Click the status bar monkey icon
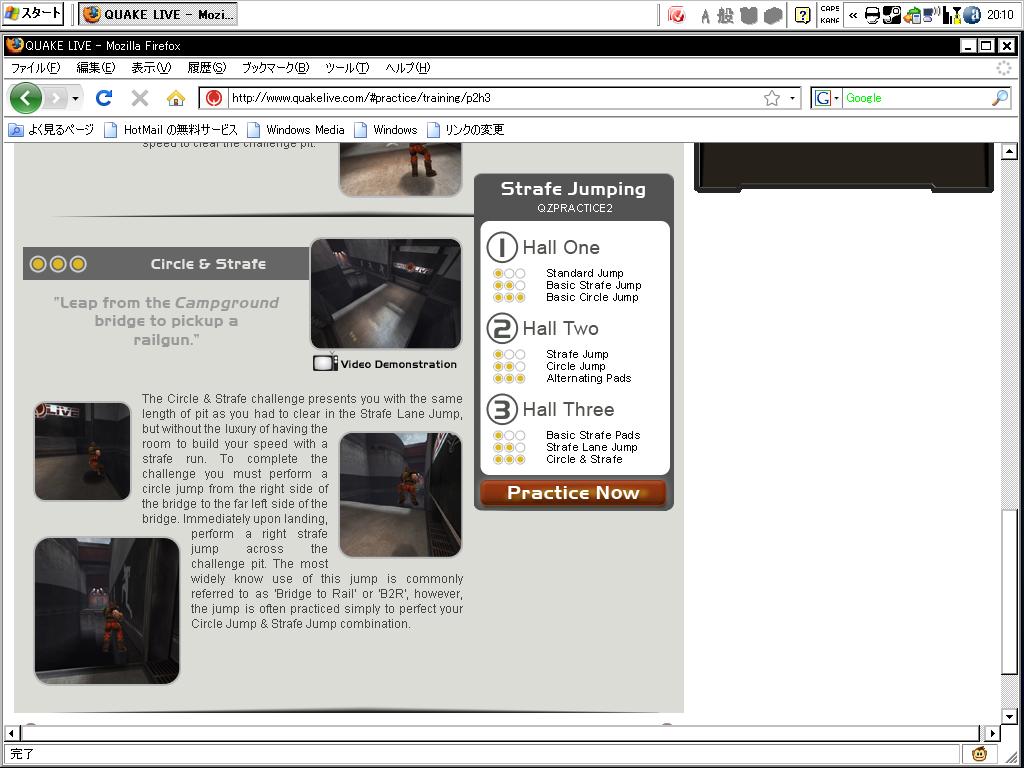1024x768 pixels. point(979,754)
